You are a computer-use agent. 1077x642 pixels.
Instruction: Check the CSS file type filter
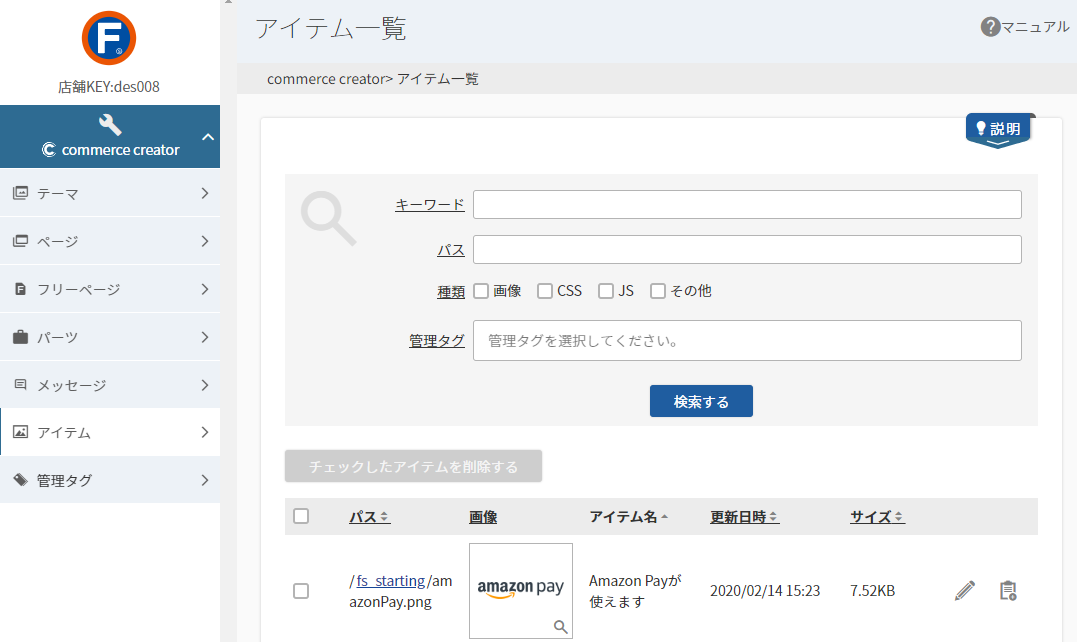pos(545,291)
